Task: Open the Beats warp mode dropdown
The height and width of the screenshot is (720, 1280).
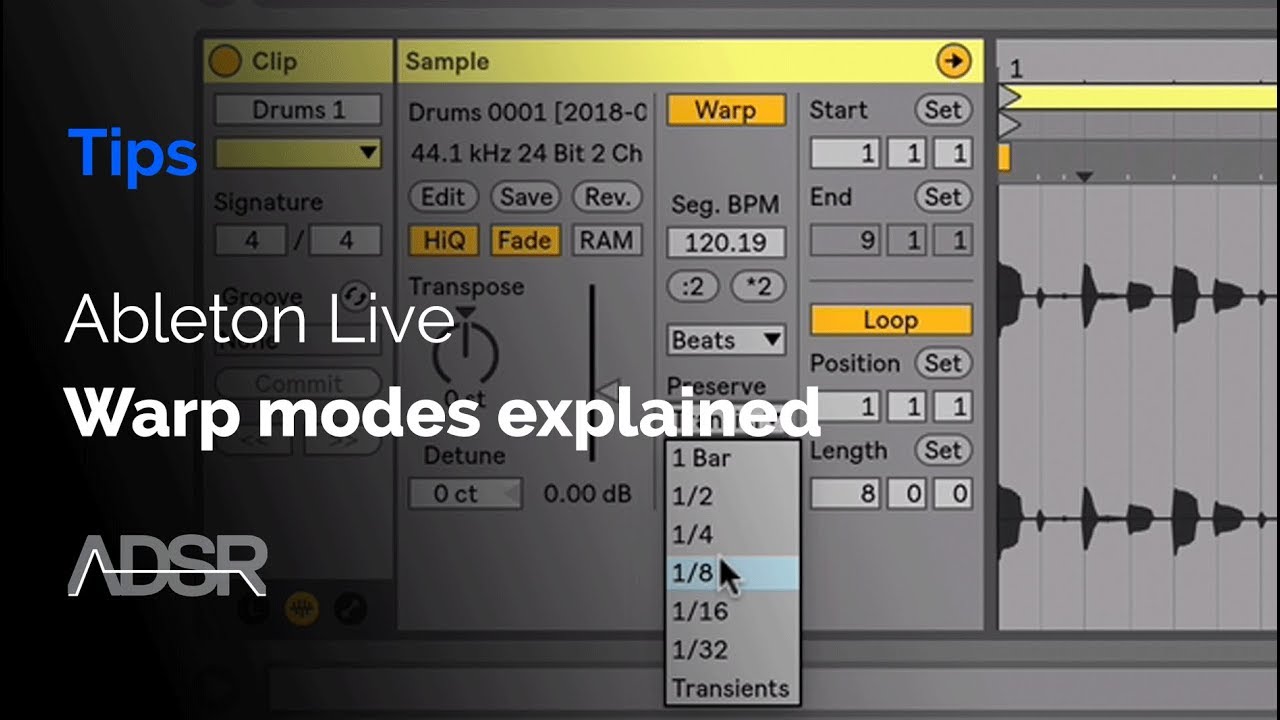Action: 726,340
